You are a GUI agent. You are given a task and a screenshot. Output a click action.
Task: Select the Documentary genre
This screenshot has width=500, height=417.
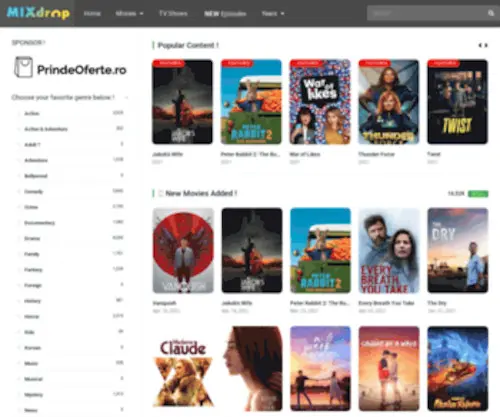40,223
